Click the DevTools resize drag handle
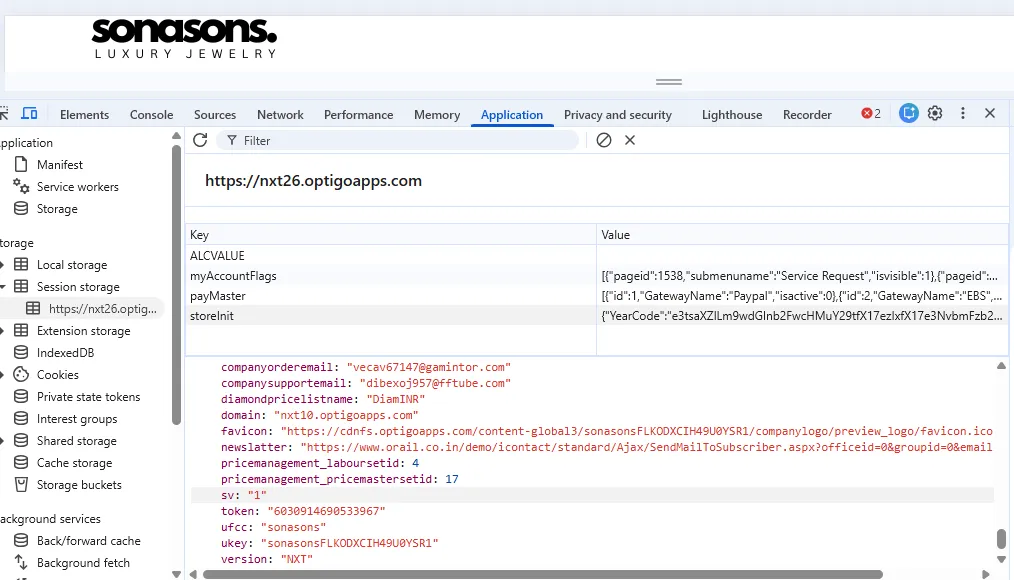The width and height of the screenshot is (1014, 580). pyautogui.click(x=669, y=82)
